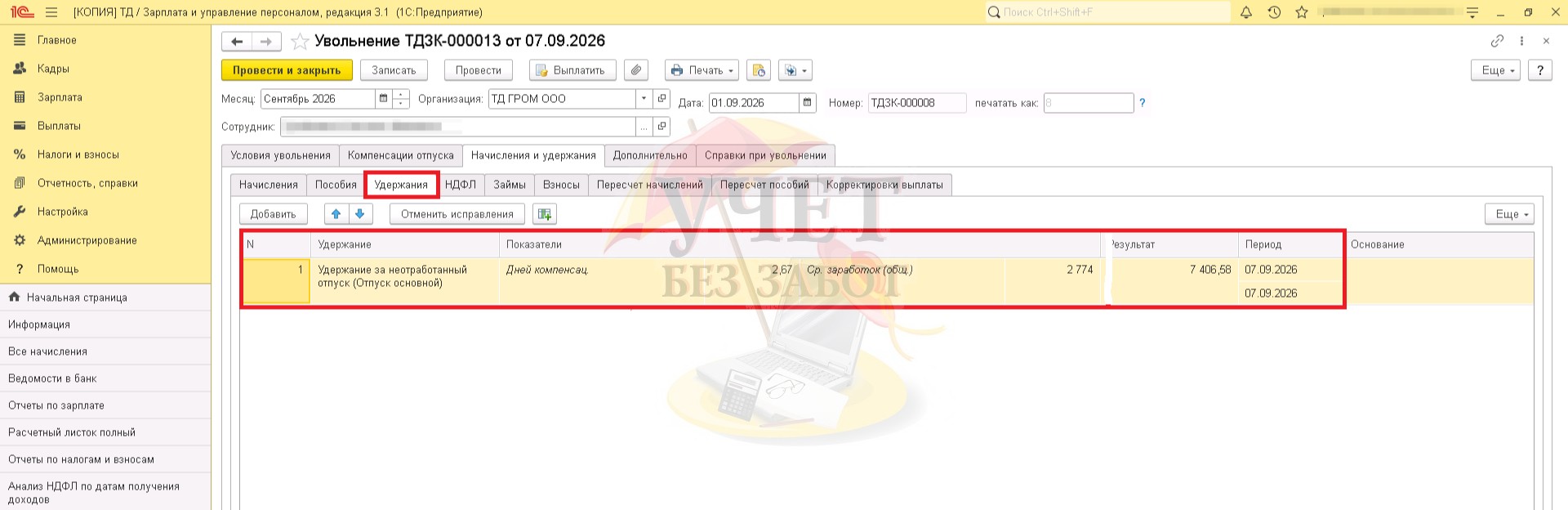Image resolution: width=1568 pixels, height=510 pixels.
Task: Move the row up with the blue arrow
Action: pos(336,214)
